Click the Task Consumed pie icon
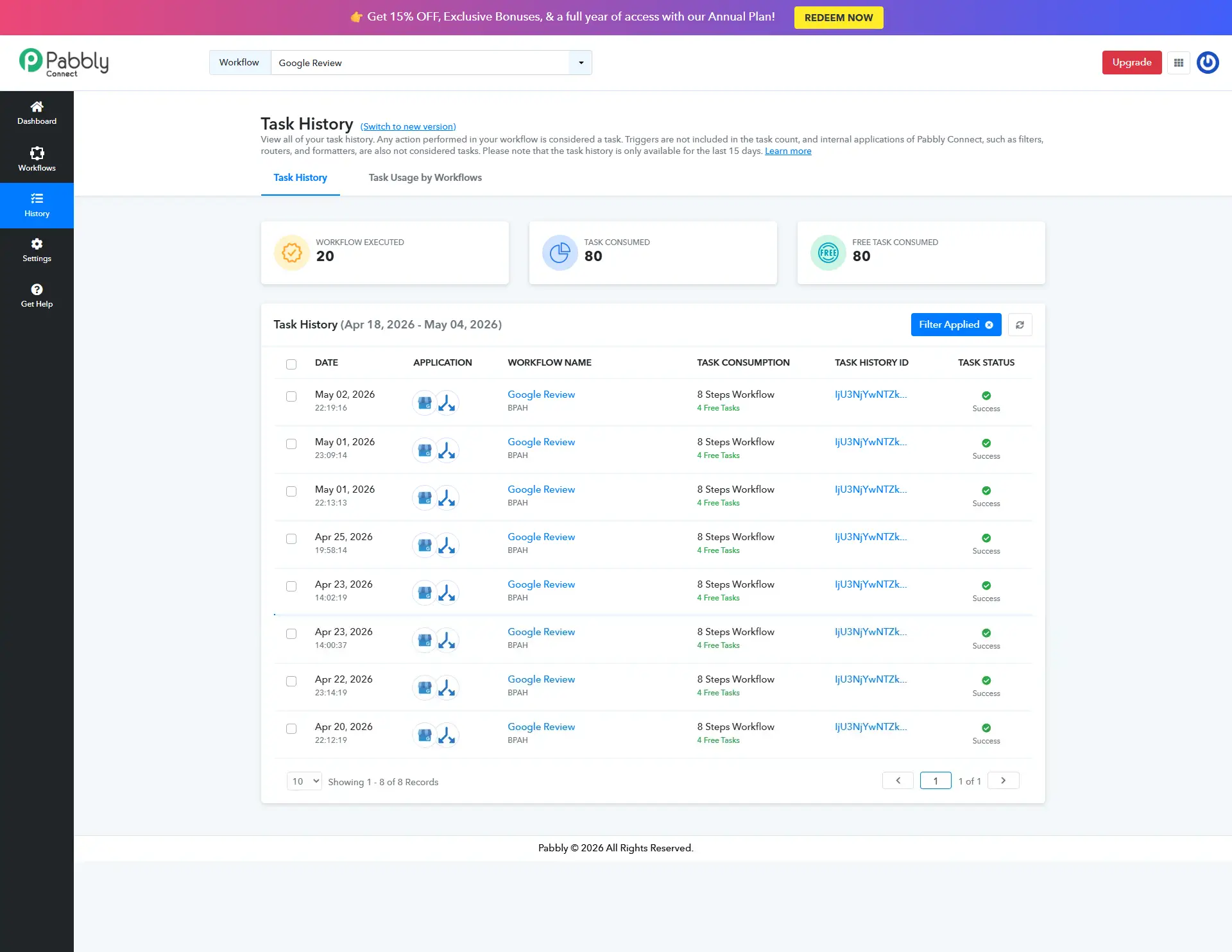The width and height of the screenshot is (1232, 952). pyautogui.click(x=560, y=253)
